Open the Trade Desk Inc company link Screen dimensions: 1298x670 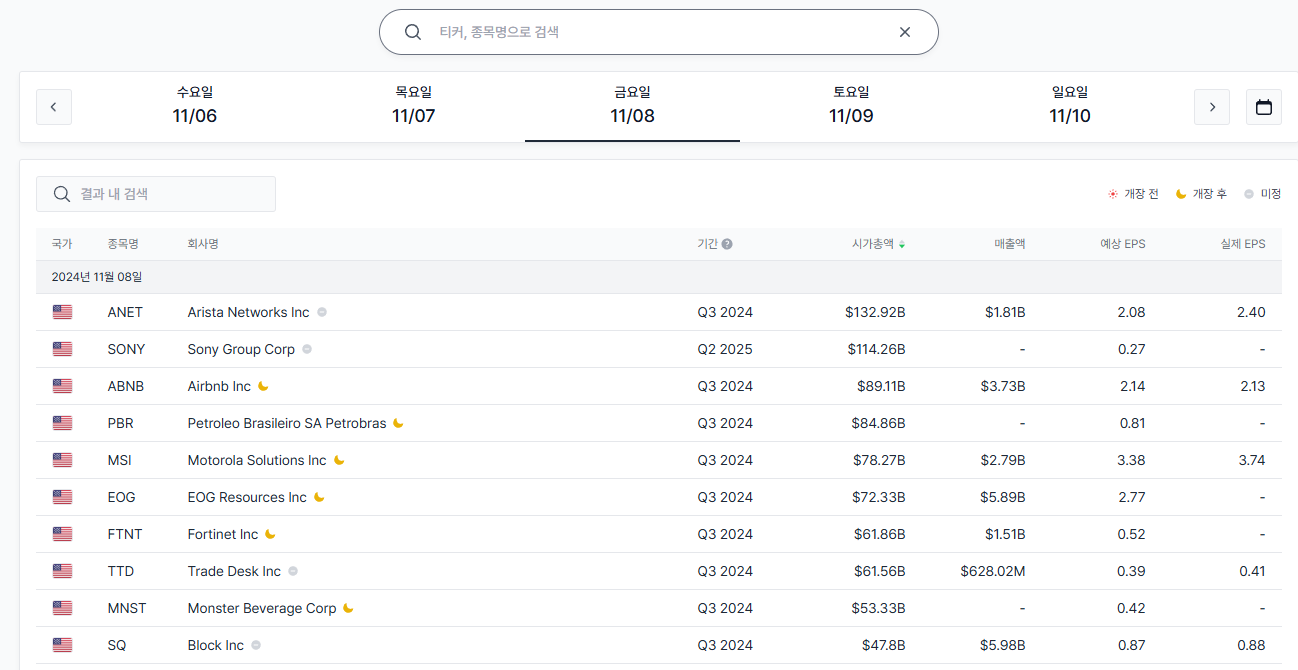pos(234,571)
